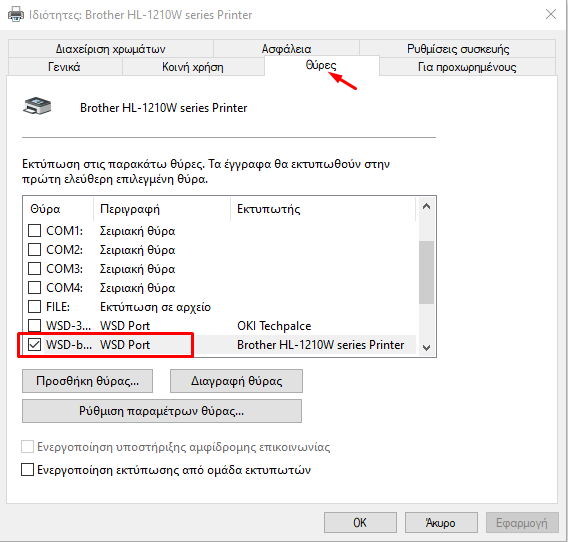The image size is (568, 542).
Task: Click the Brother printer device icon
Action: [37, 106]
